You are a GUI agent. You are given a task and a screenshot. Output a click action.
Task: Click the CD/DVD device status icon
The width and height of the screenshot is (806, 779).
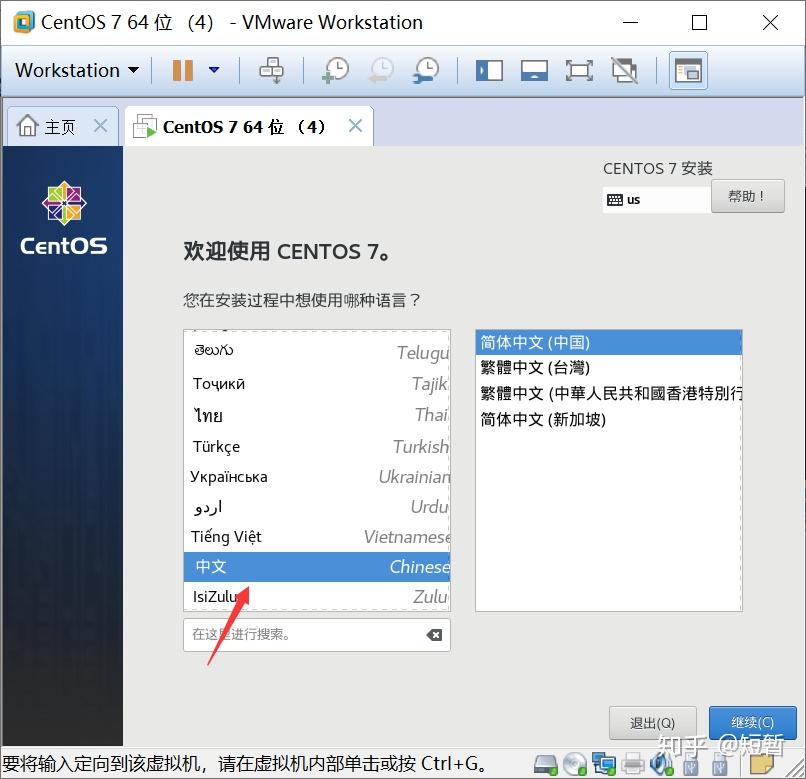[575, 765]
